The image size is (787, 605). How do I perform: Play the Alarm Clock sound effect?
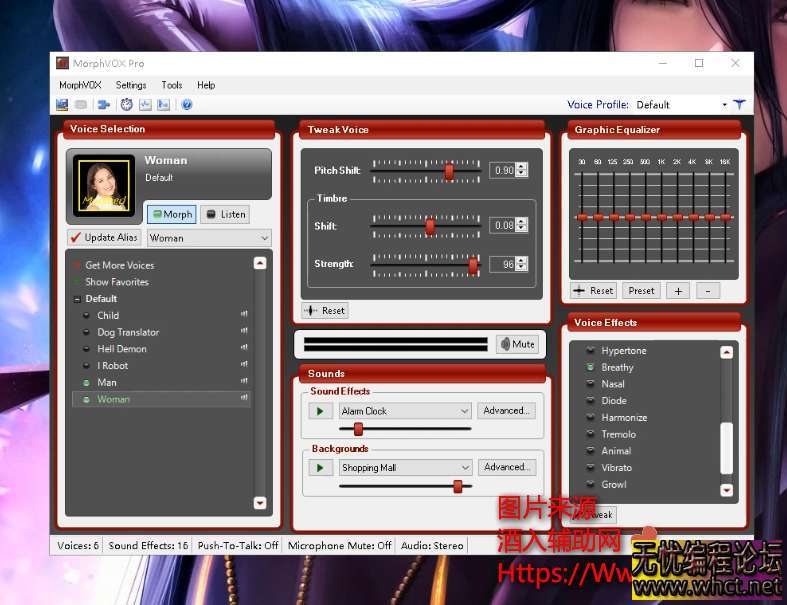tap(320, 411)
